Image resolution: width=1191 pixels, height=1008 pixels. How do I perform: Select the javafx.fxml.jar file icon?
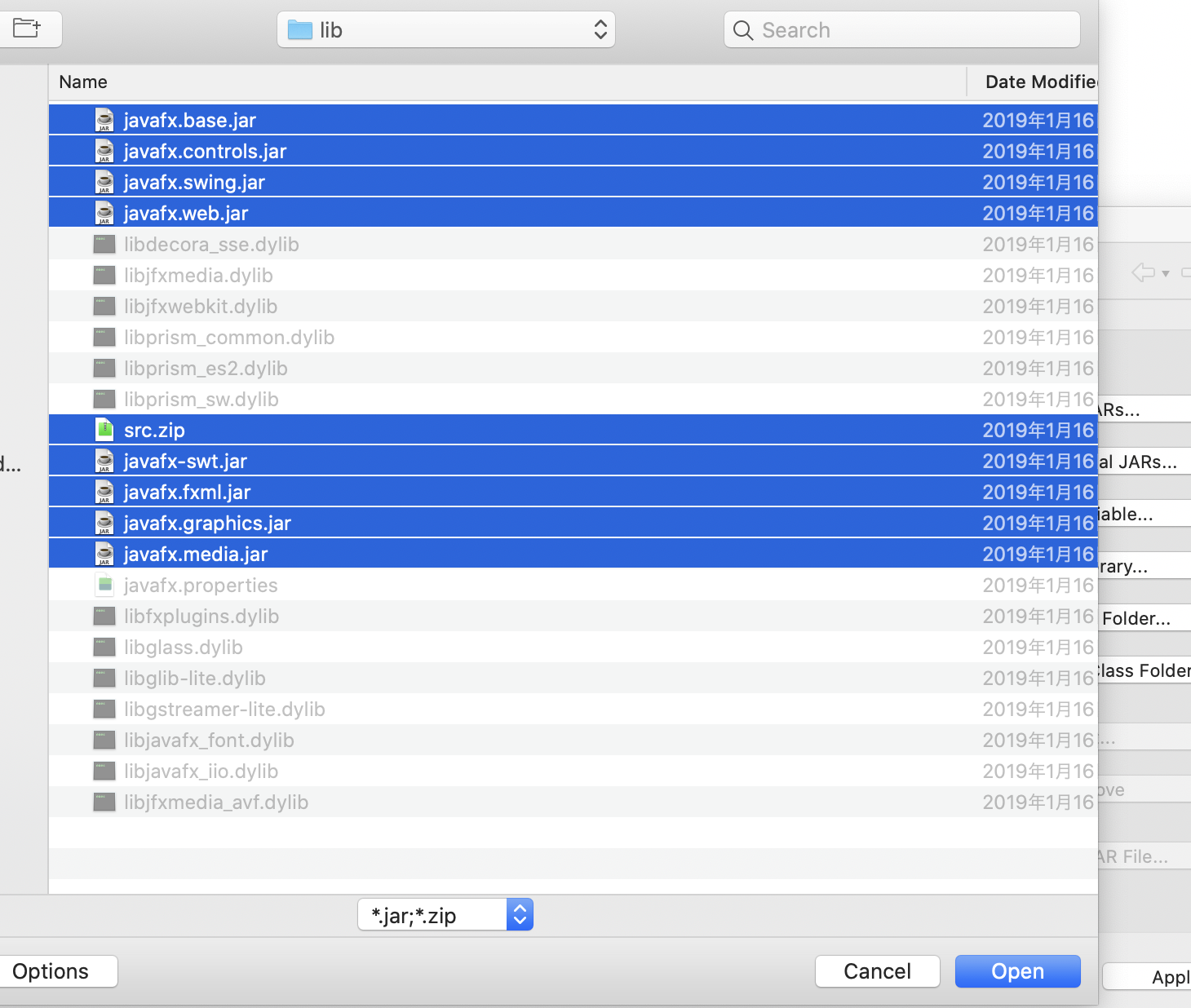coord(104,492)
